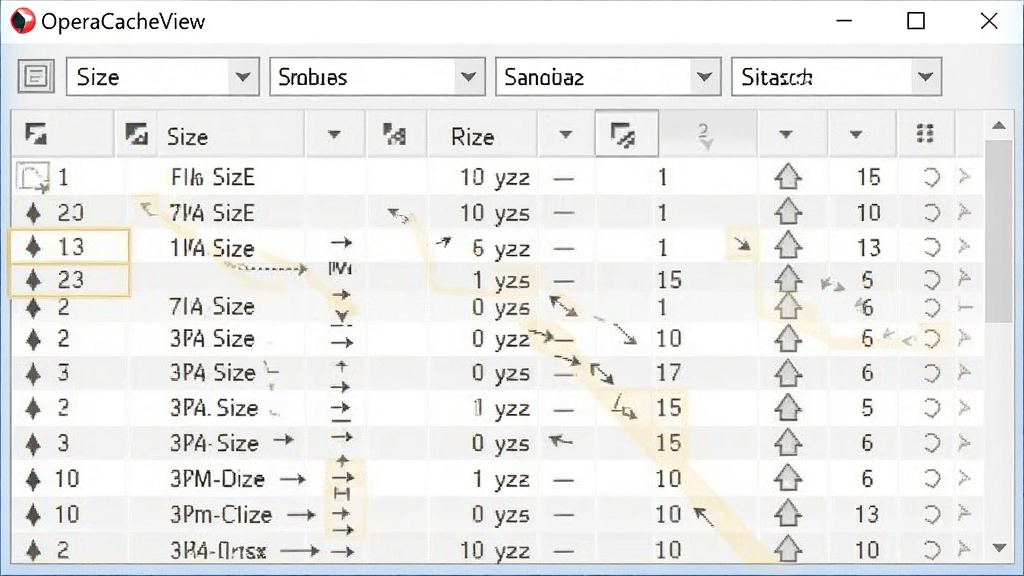1024x576 pixels.
Task: Close the OperaCacheView window
Action: tap(989, 21)
